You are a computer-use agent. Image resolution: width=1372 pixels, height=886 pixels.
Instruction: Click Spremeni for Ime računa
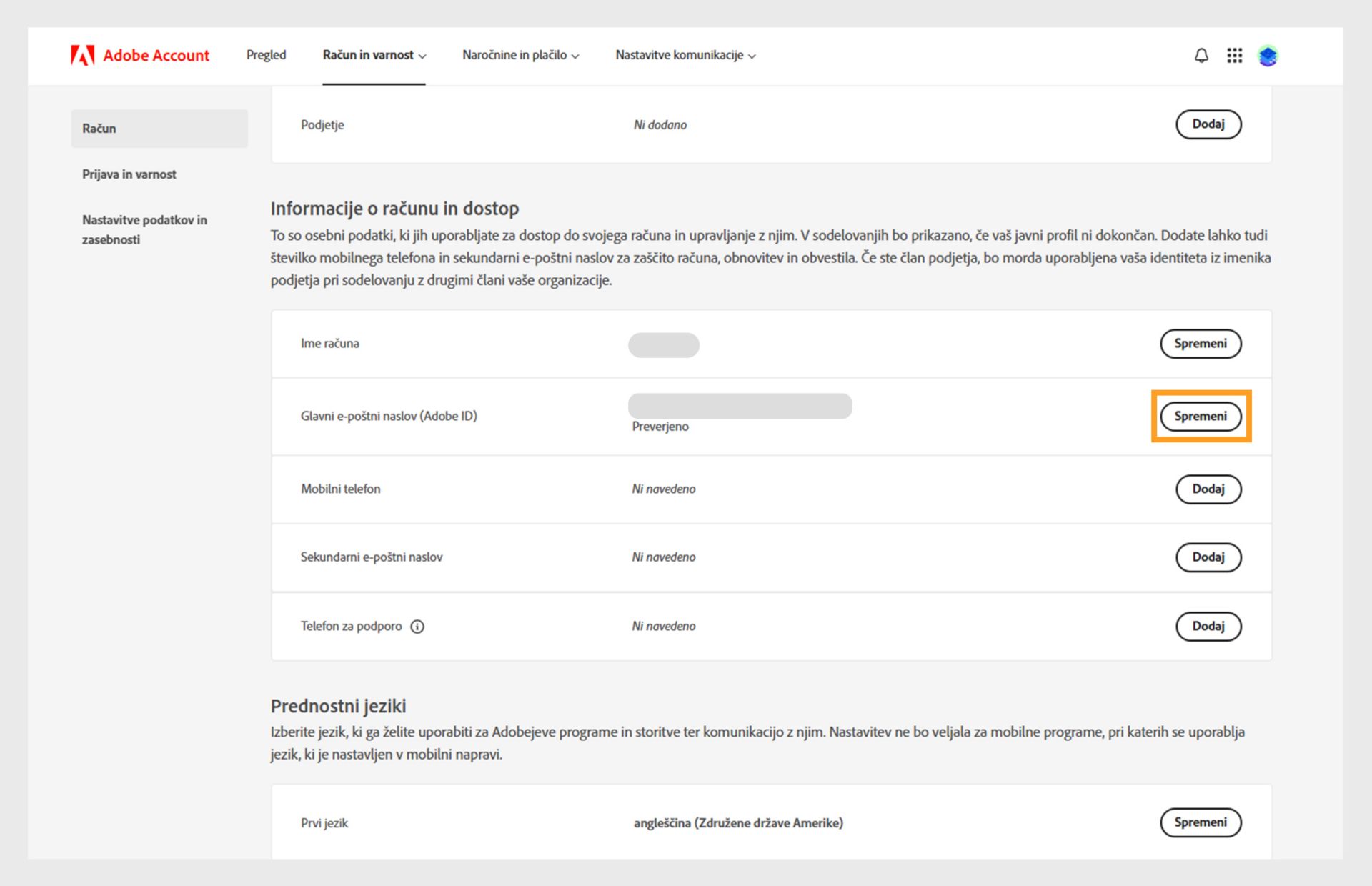[1200, 344]
